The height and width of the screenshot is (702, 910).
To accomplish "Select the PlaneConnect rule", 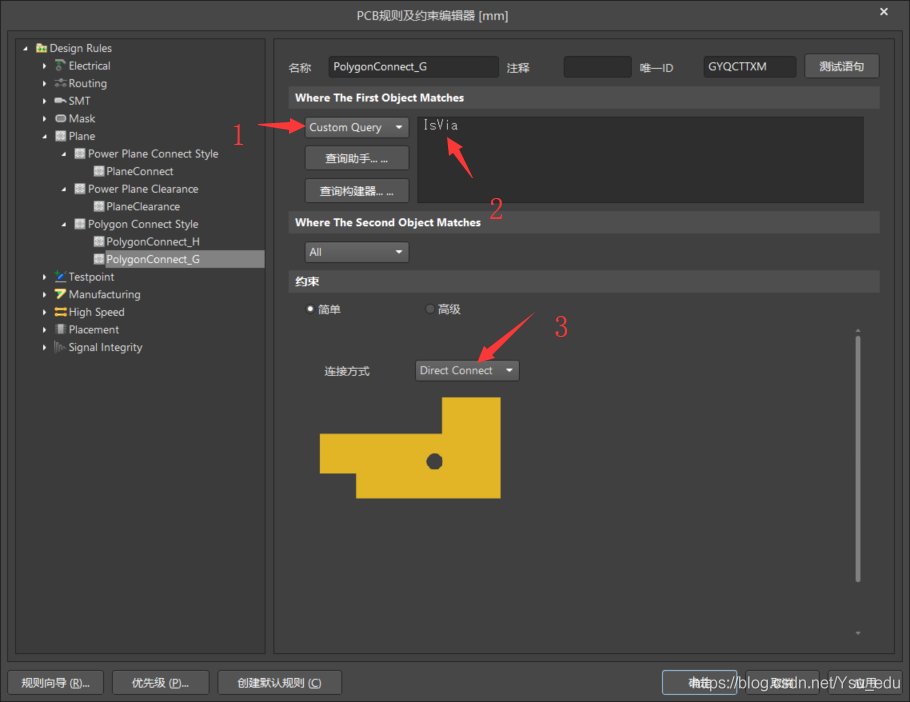I will point(139,171).
